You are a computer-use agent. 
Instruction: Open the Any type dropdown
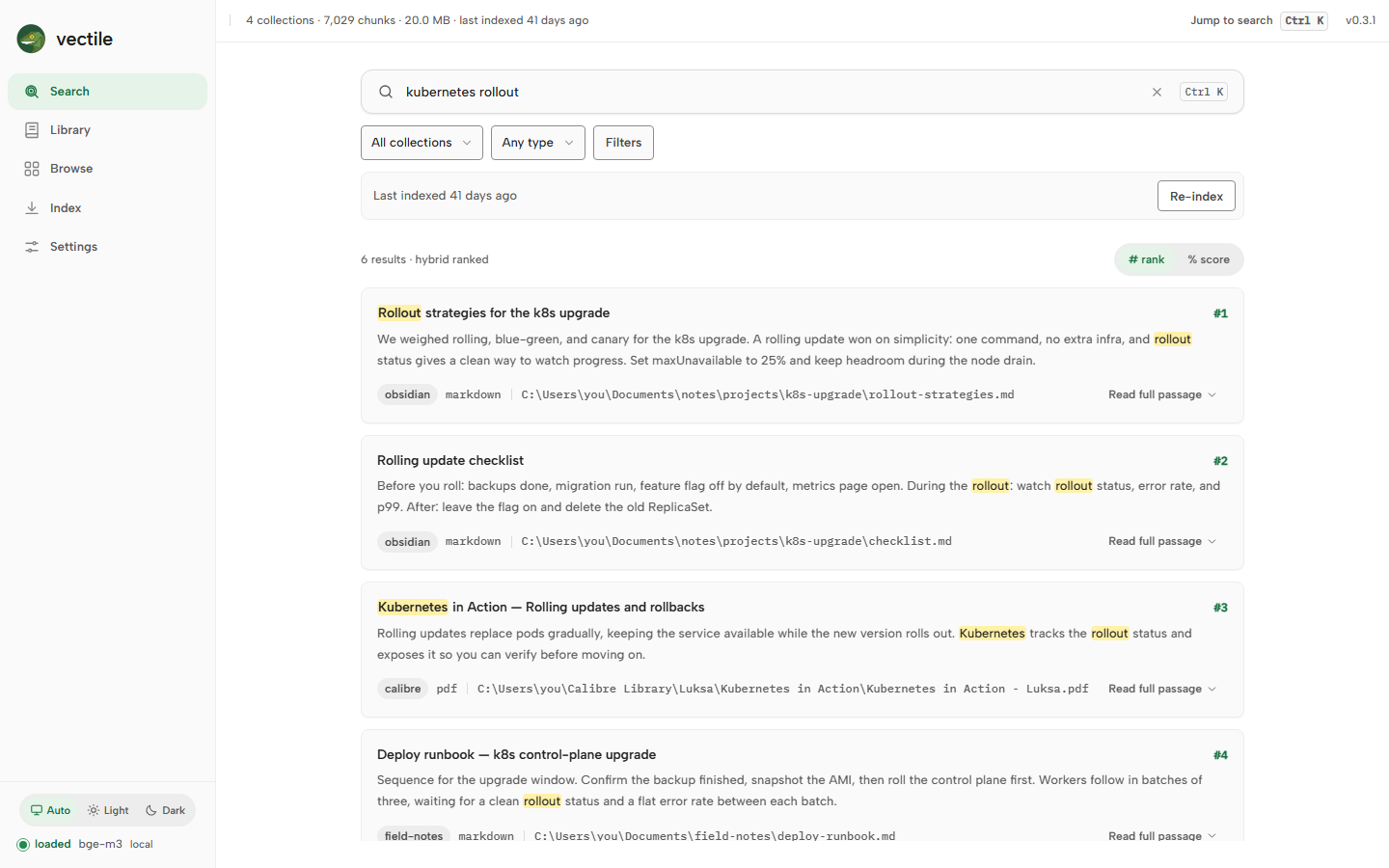(537, 143)
